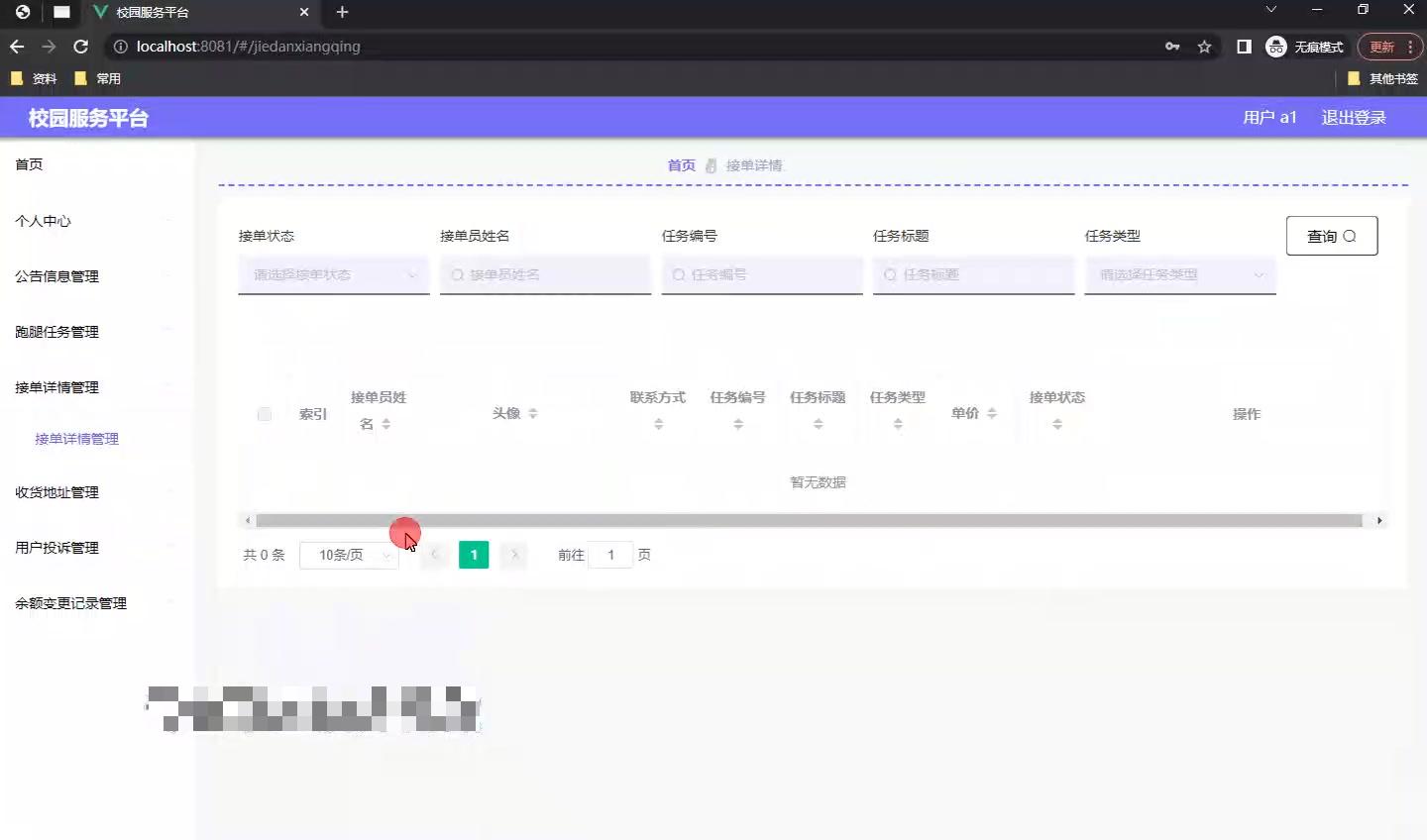This screenshot has width=1427, height=840.
Task: Toggle the select-all table checkbox
Action: (265, 414)
